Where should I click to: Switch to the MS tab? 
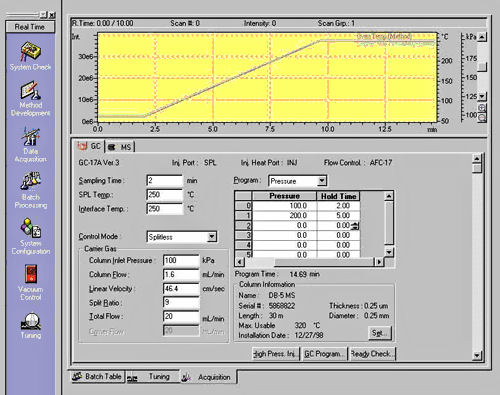[x=120, y=147]
